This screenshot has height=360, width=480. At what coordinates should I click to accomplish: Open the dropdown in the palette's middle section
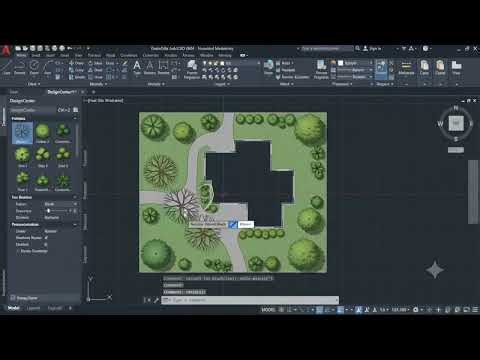pos(61,204)
